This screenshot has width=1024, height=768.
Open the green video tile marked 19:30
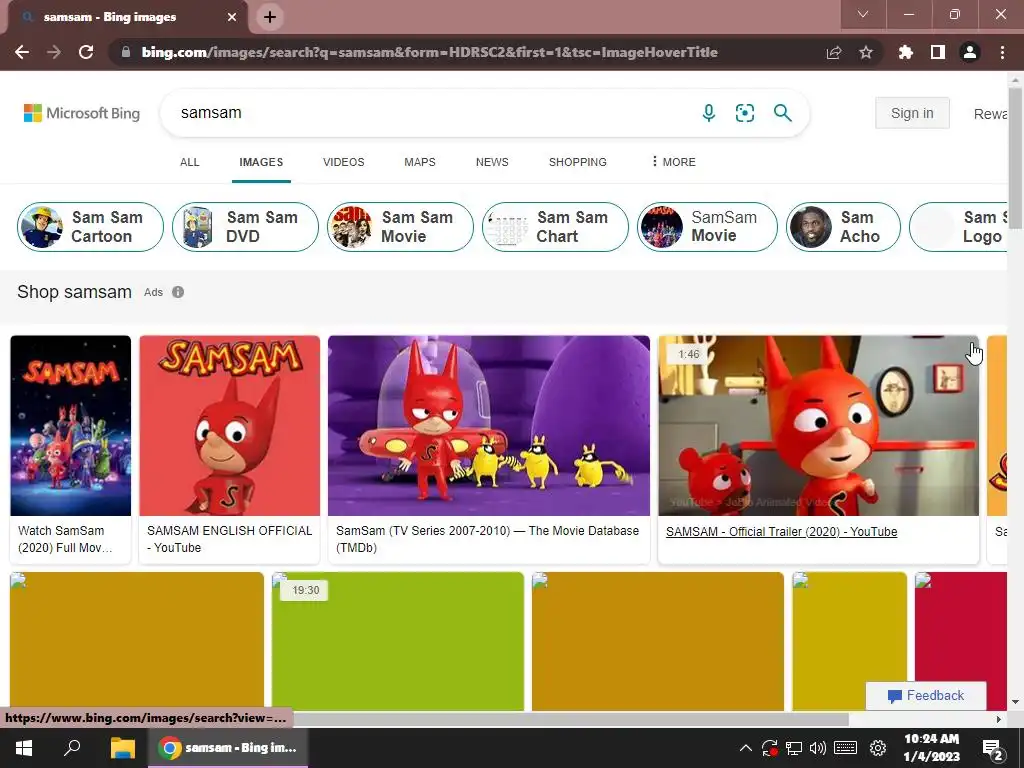[x=398, y=641]
